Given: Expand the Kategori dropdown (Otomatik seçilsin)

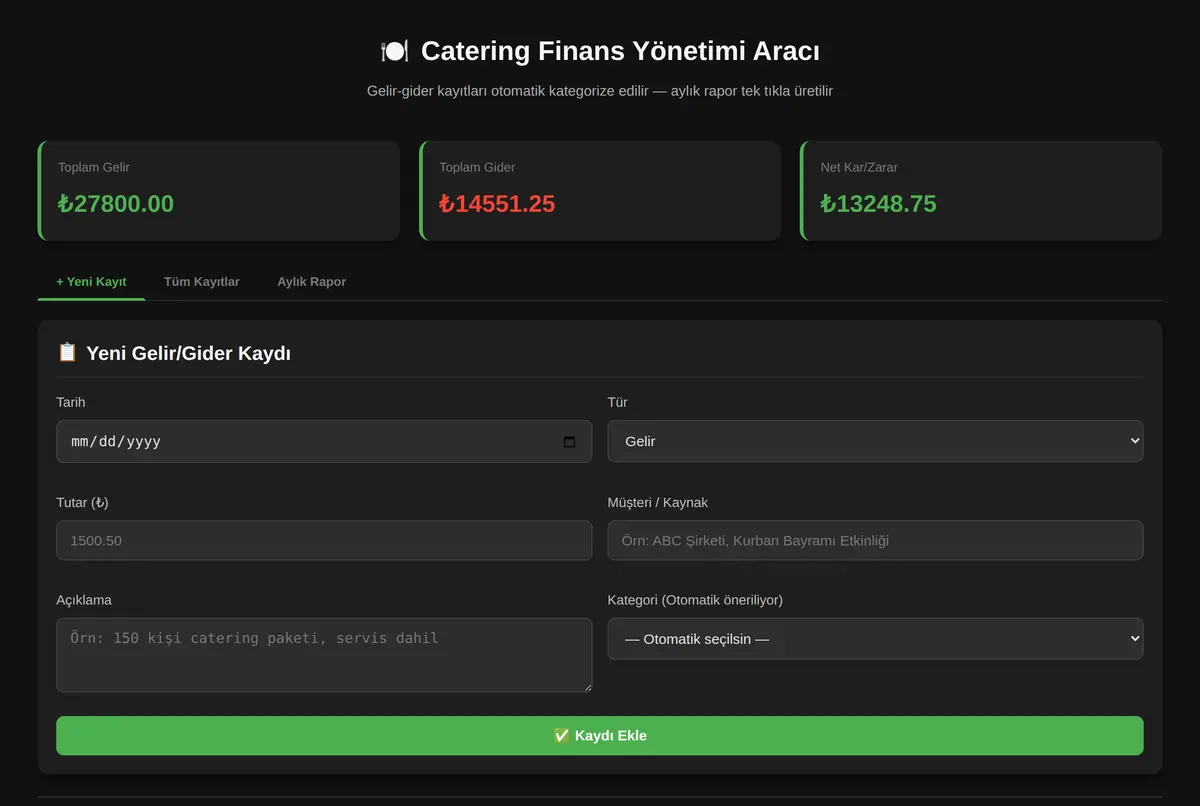Looking at the screenshot, I should pos(875,639).
